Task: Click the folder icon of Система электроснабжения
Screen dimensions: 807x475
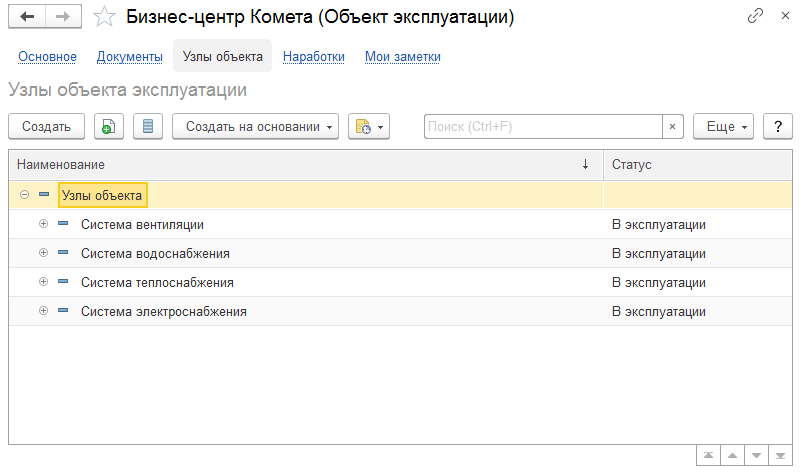Action: (63, 310)
